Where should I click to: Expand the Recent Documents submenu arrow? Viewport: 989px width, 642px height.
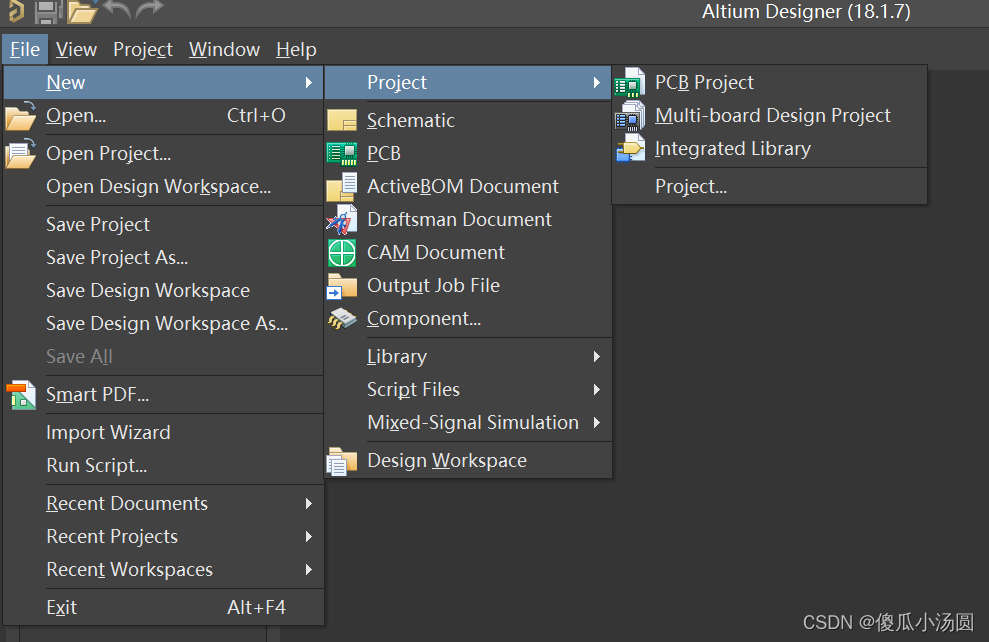(x=308, y=503)
